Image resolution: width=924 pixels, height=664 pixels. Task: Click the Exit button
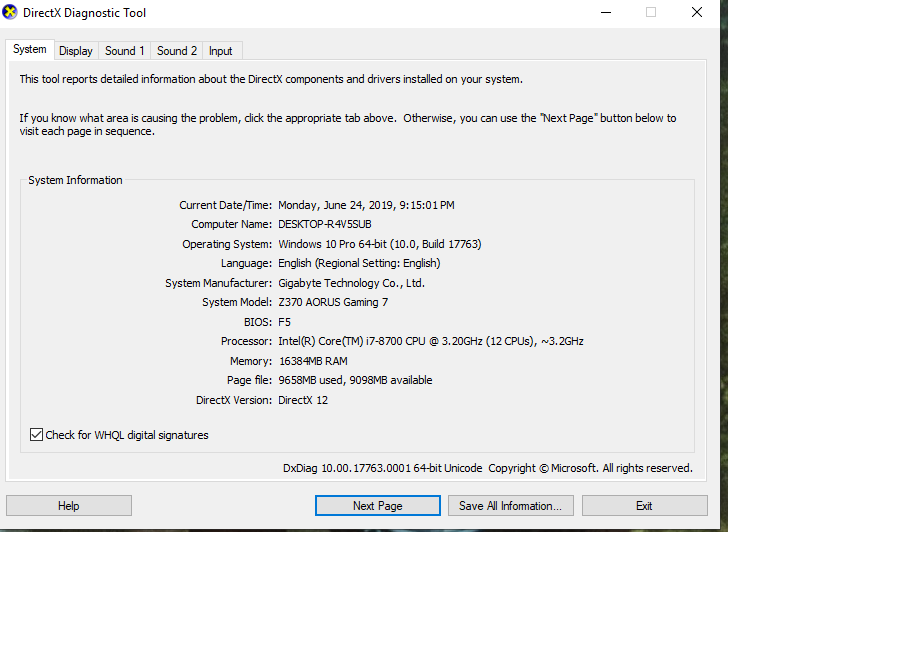(645, 506)
